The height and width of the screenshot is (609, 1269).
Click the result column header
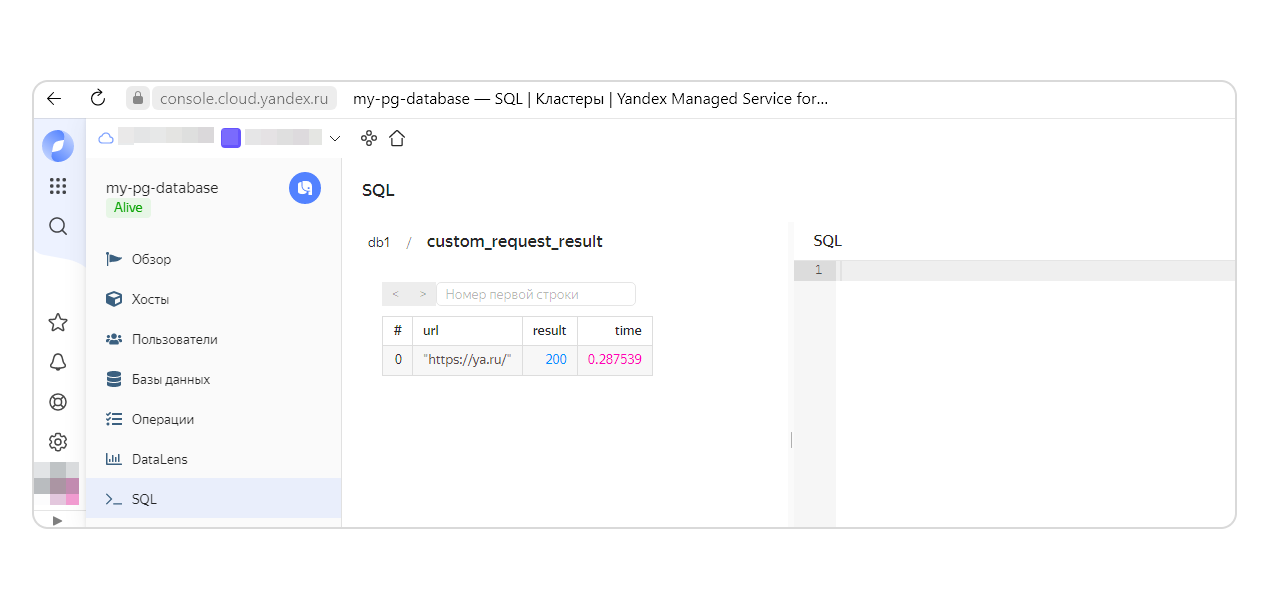pos(550,331)
